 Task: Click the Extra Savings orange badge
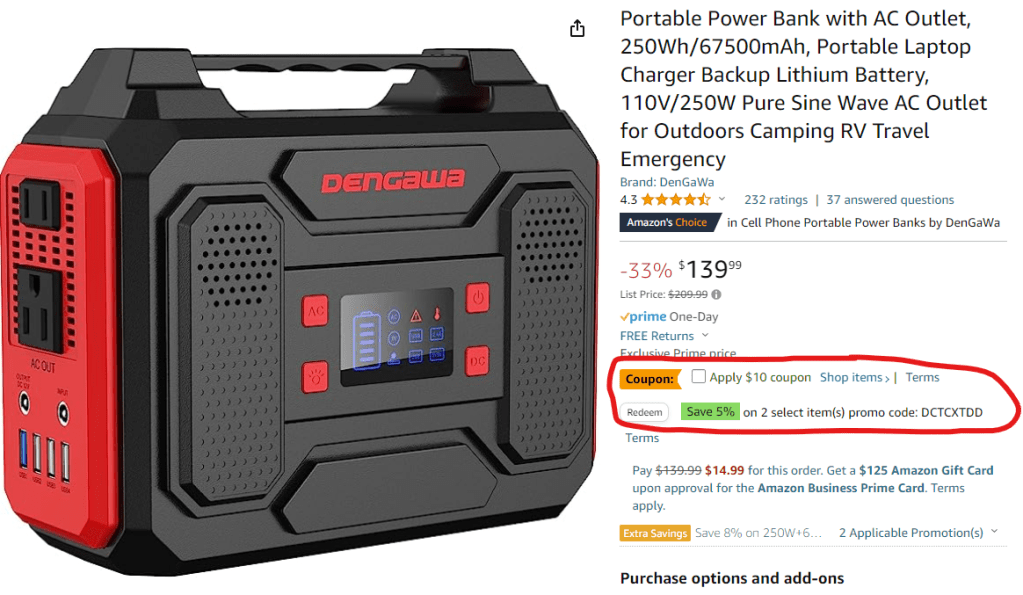pos(655,533)
